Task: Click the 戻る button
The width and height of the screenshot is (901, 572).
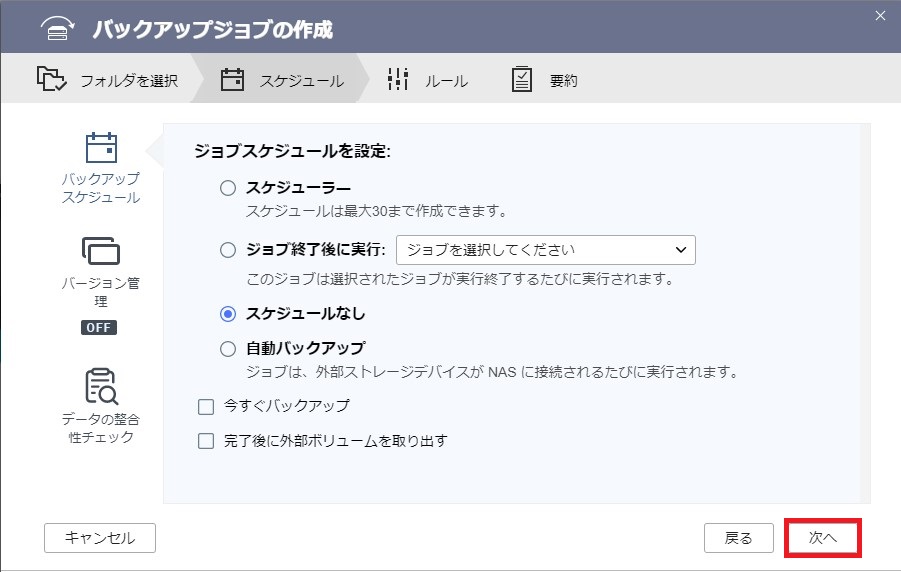Action: [x=738, y=538]
